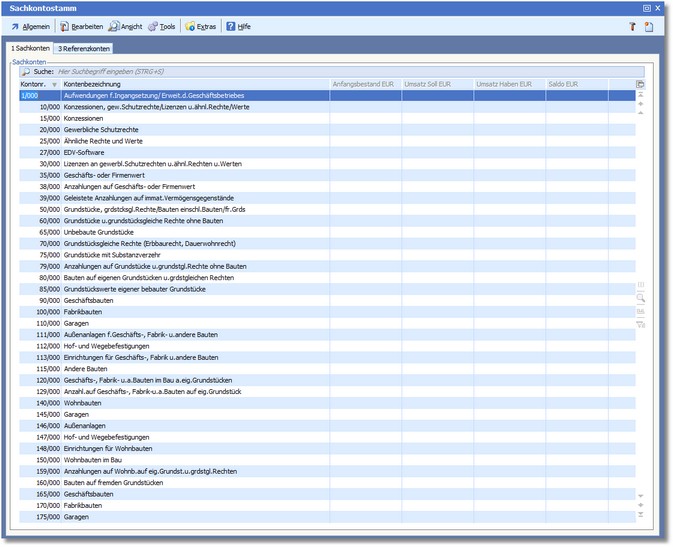673x547 pixels.
Task: Click the search magnifier icon beside Suche
Action: 25,72
